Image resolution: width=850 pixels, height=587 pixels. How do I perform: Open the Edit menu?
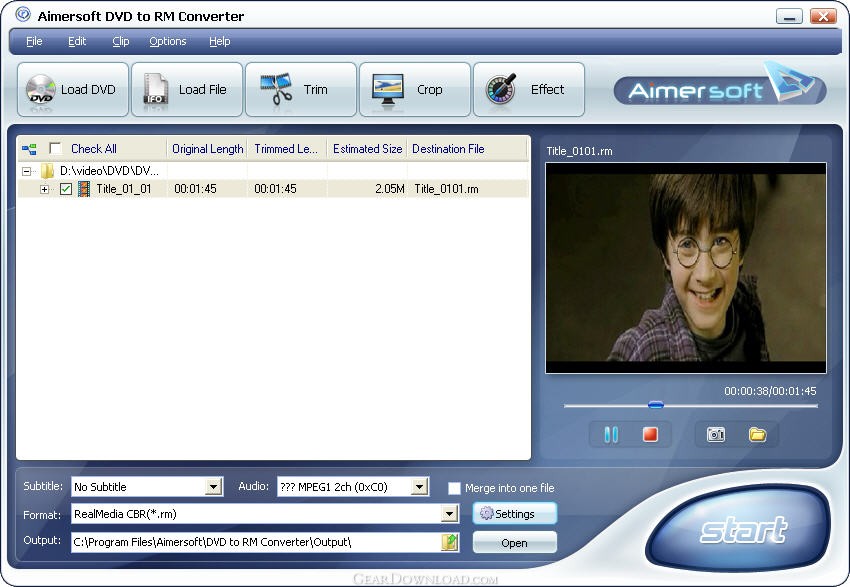pyautogui.click(x=76, y=41)
